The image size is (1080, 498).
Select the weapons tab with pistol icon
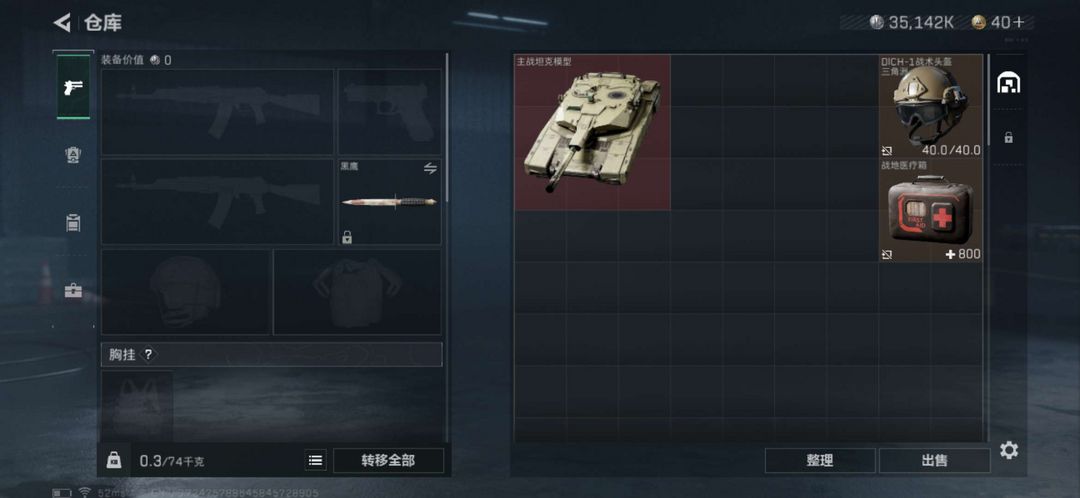73,87
